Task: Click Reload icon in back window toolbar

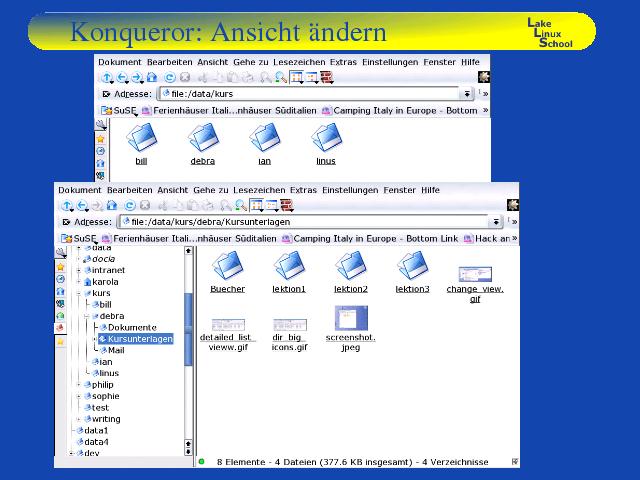Action: point(170,77)
